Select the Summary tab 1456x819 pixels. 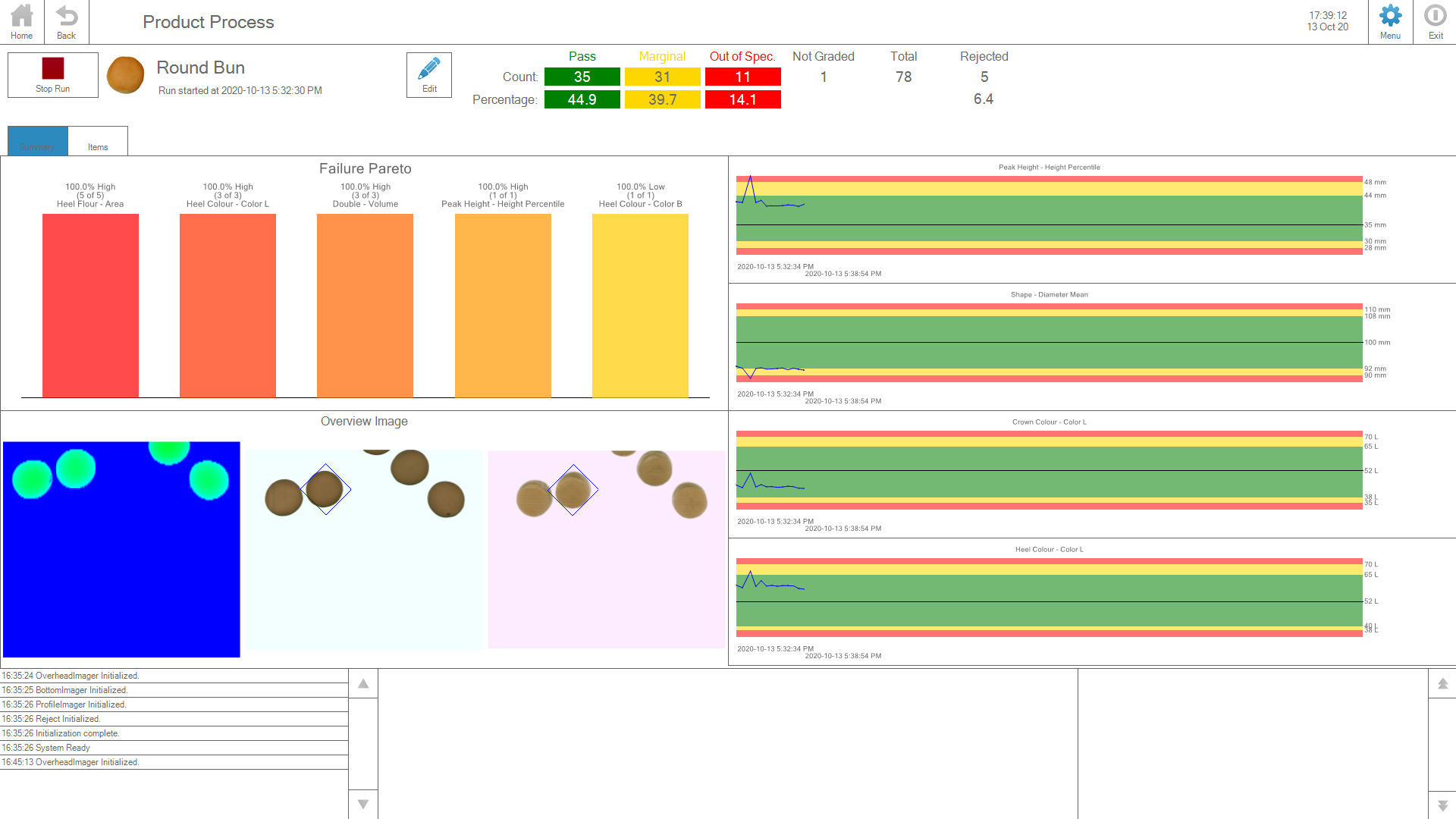[x=38, y=142]
